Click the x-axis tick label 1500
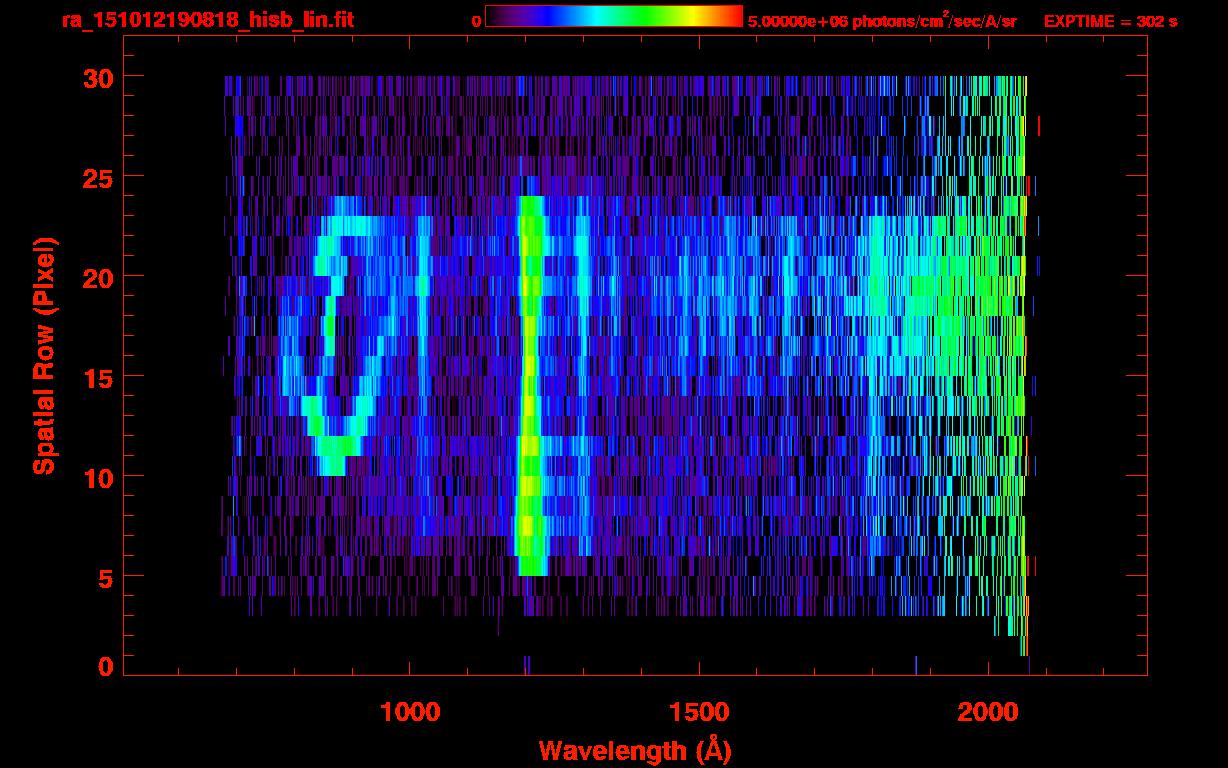 [699, 711]
